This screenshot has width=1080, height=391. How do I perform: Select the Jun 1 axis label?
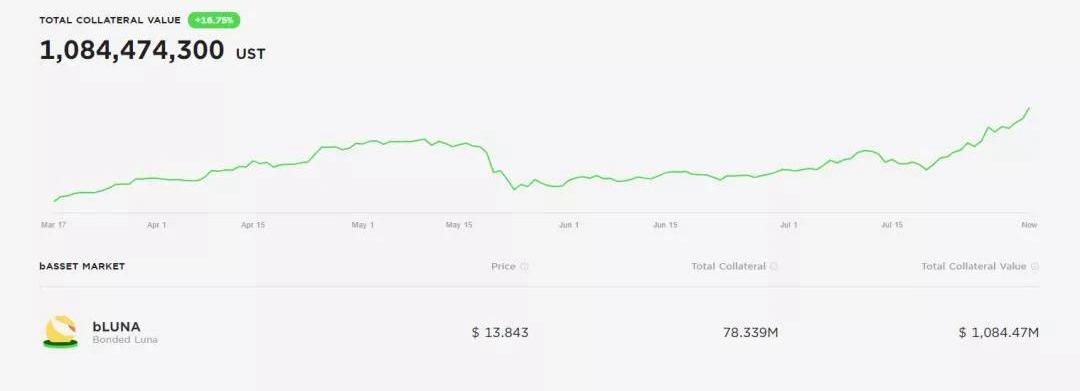pos(569,225)
